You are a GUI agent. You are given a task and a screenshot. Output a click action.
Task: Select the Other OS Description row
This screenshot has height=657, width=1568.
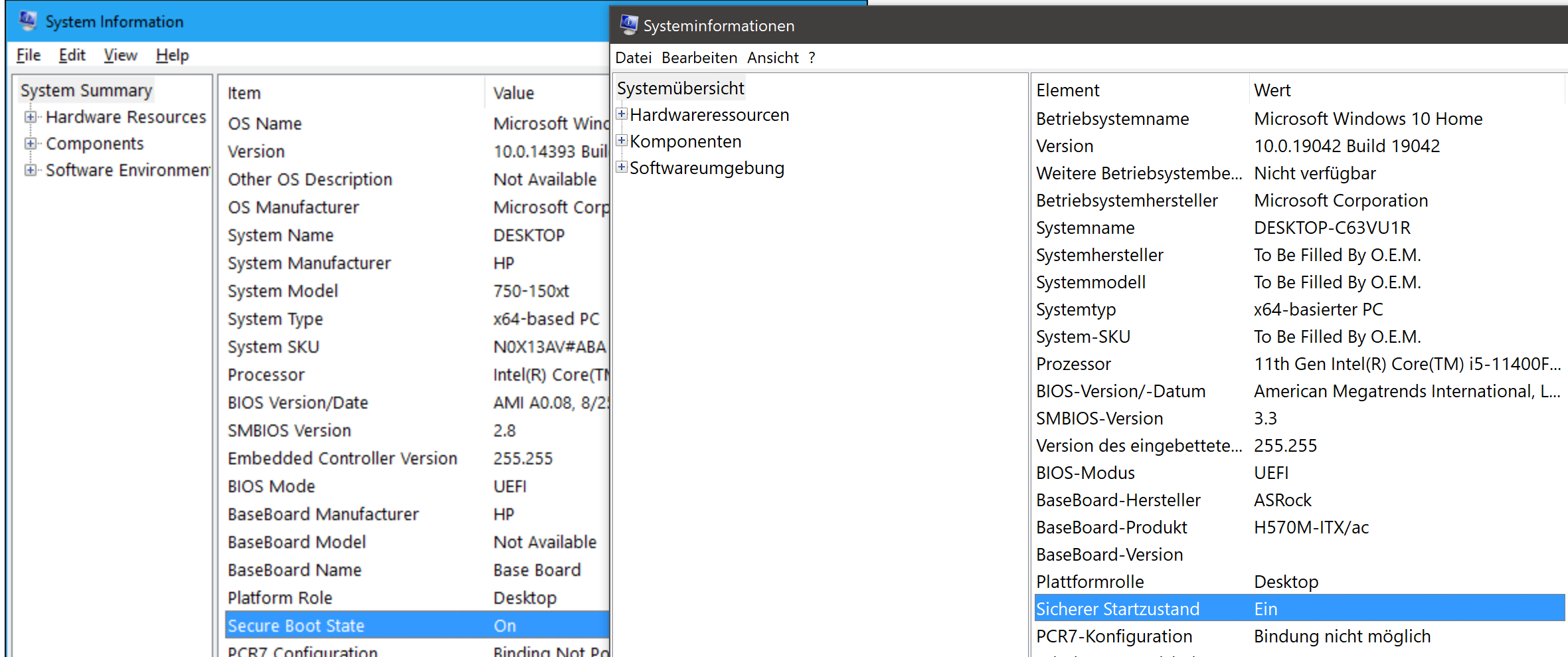pyautogui.click(x=417, y=179)
